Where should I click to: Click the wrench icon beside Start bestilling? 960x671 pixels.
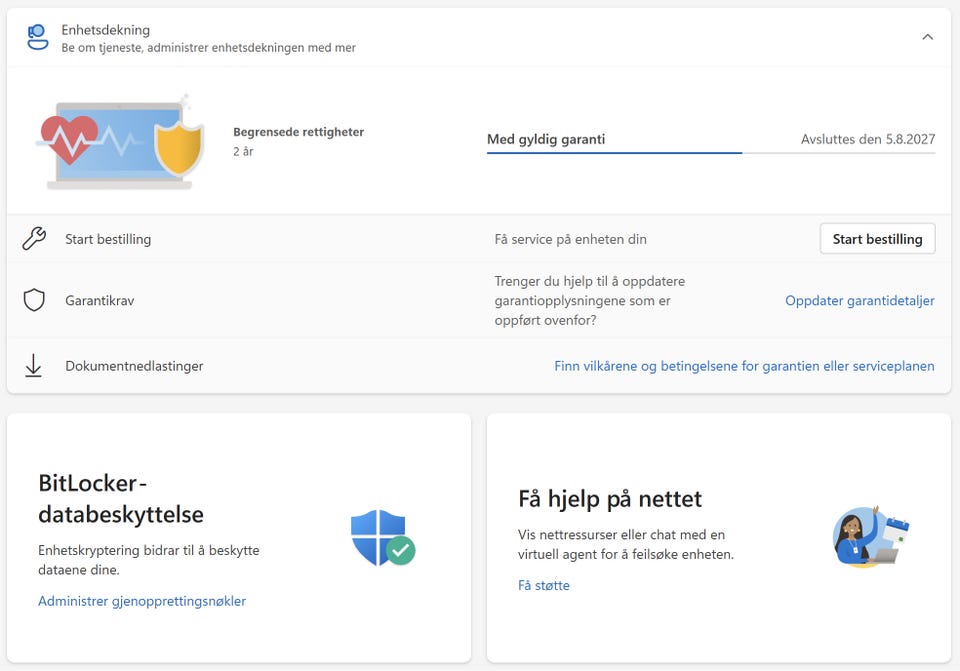34,239
